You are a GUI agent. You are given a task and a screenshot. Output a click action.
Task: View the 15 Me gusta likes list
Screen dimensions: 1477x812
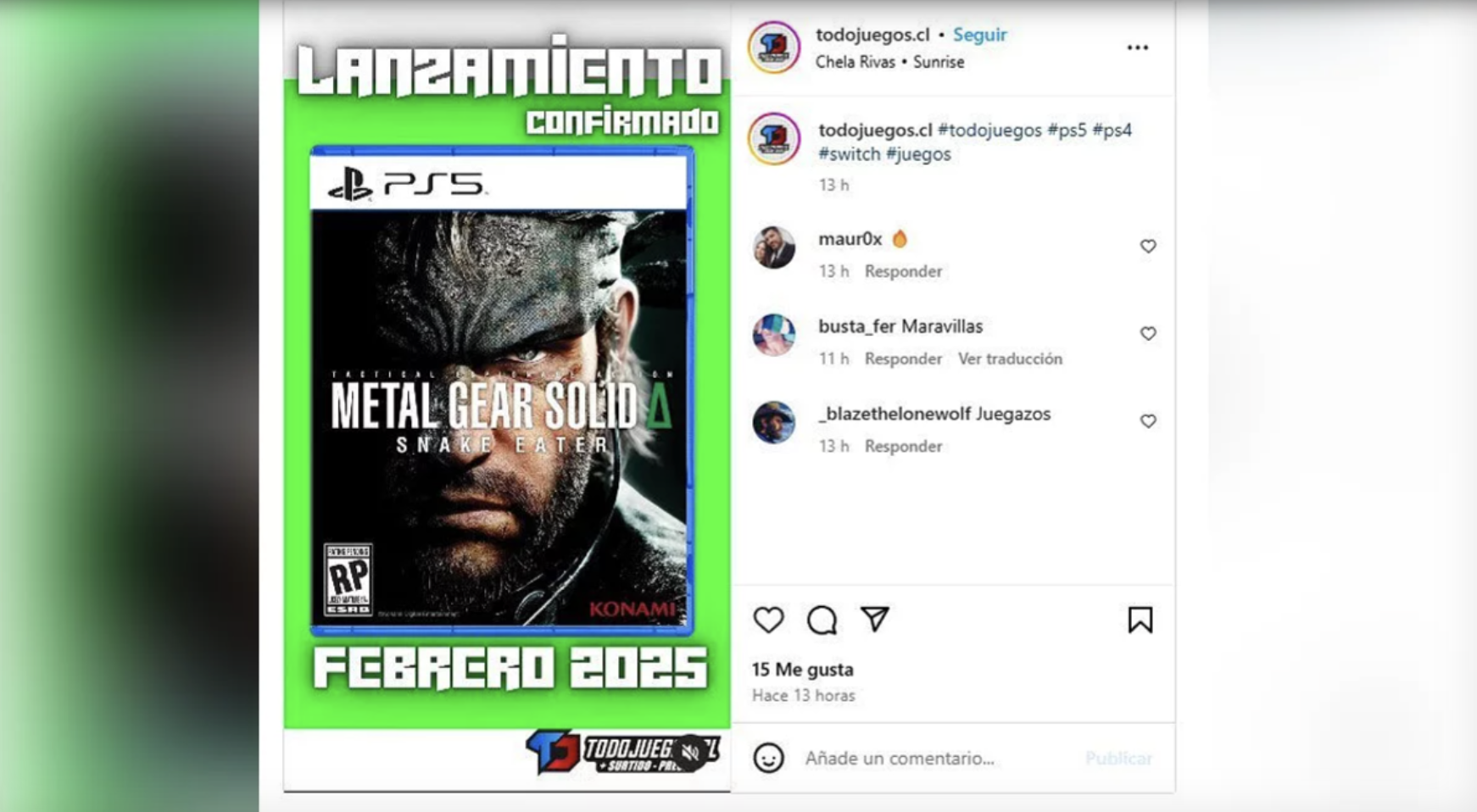click(x=802, y=669)
